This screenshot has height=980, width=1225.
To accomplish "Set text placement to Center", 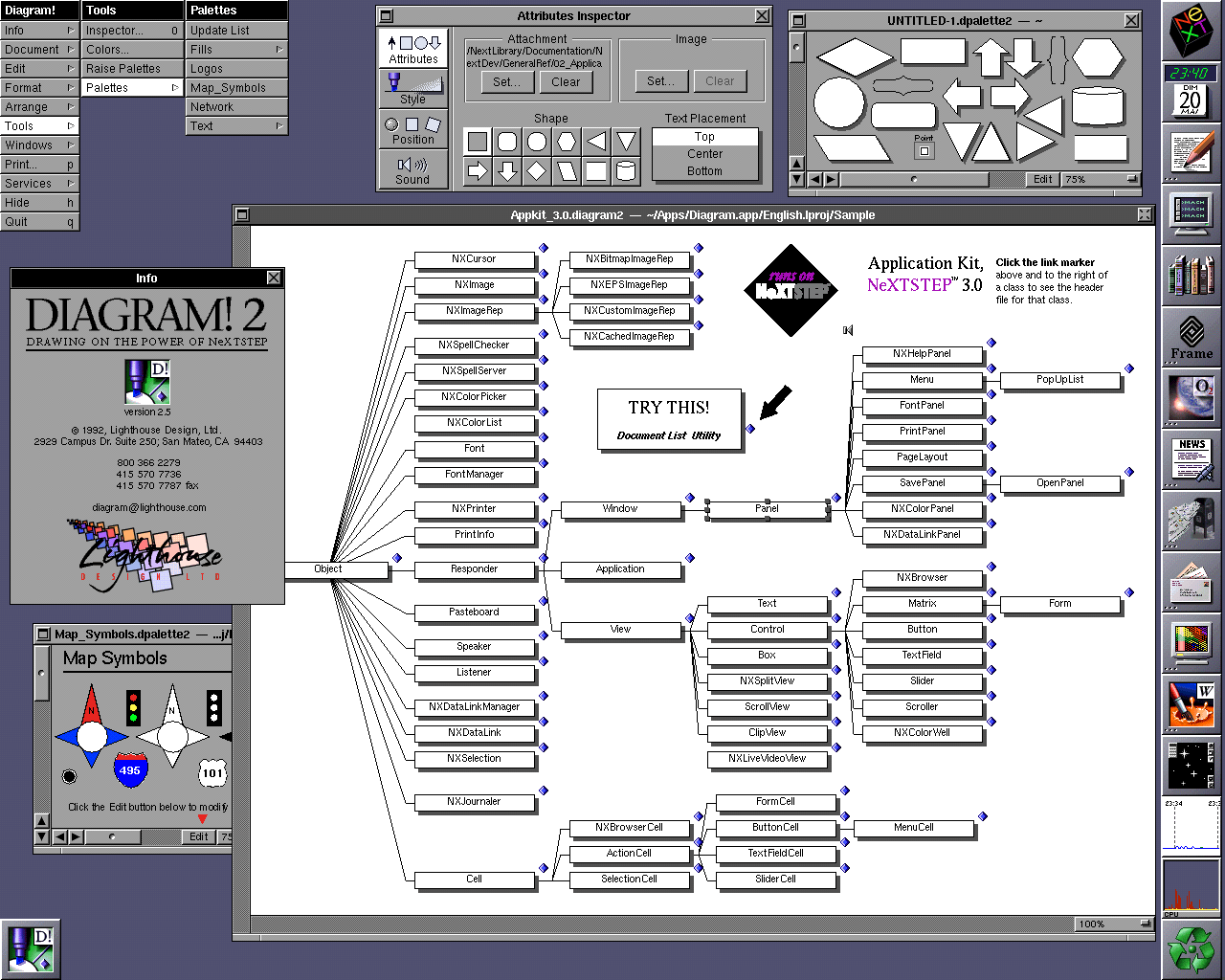I will click(x=705, y=154).
